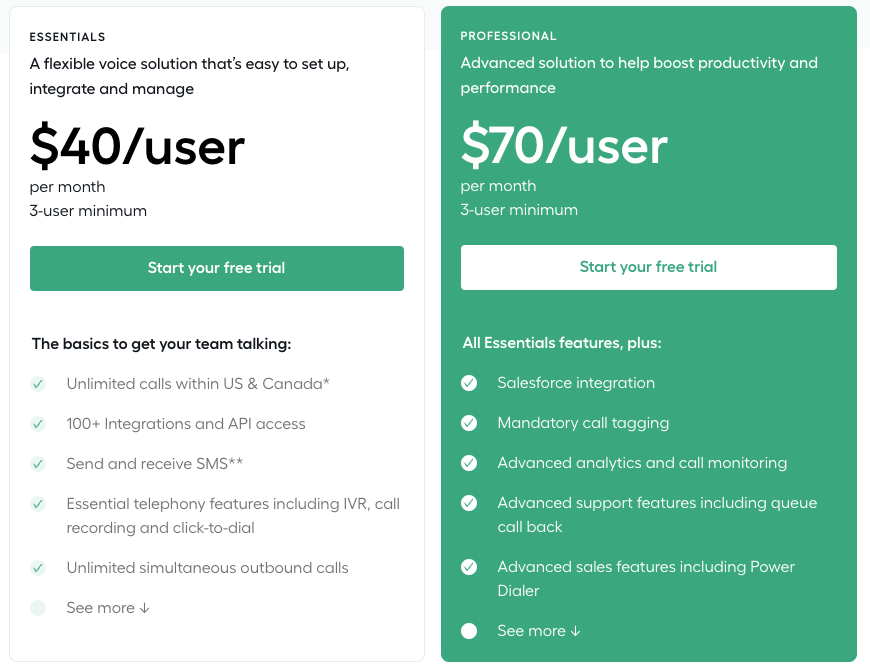Click checkmark icon beside Advanced support features
Viewport: 870px width, 670px height.
point(469,503)
